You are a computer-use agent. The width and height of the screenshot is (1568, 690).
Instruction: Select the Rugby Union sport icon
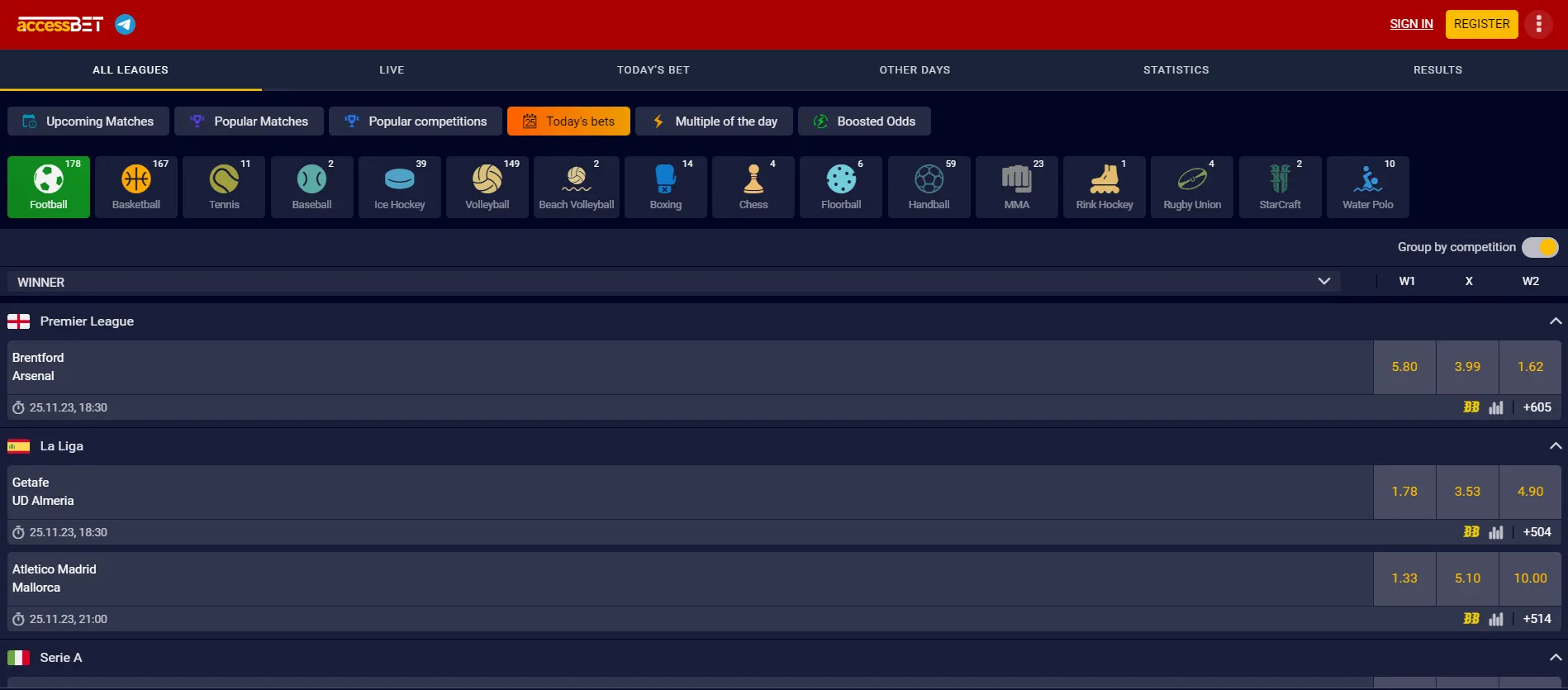[1192, 187]
